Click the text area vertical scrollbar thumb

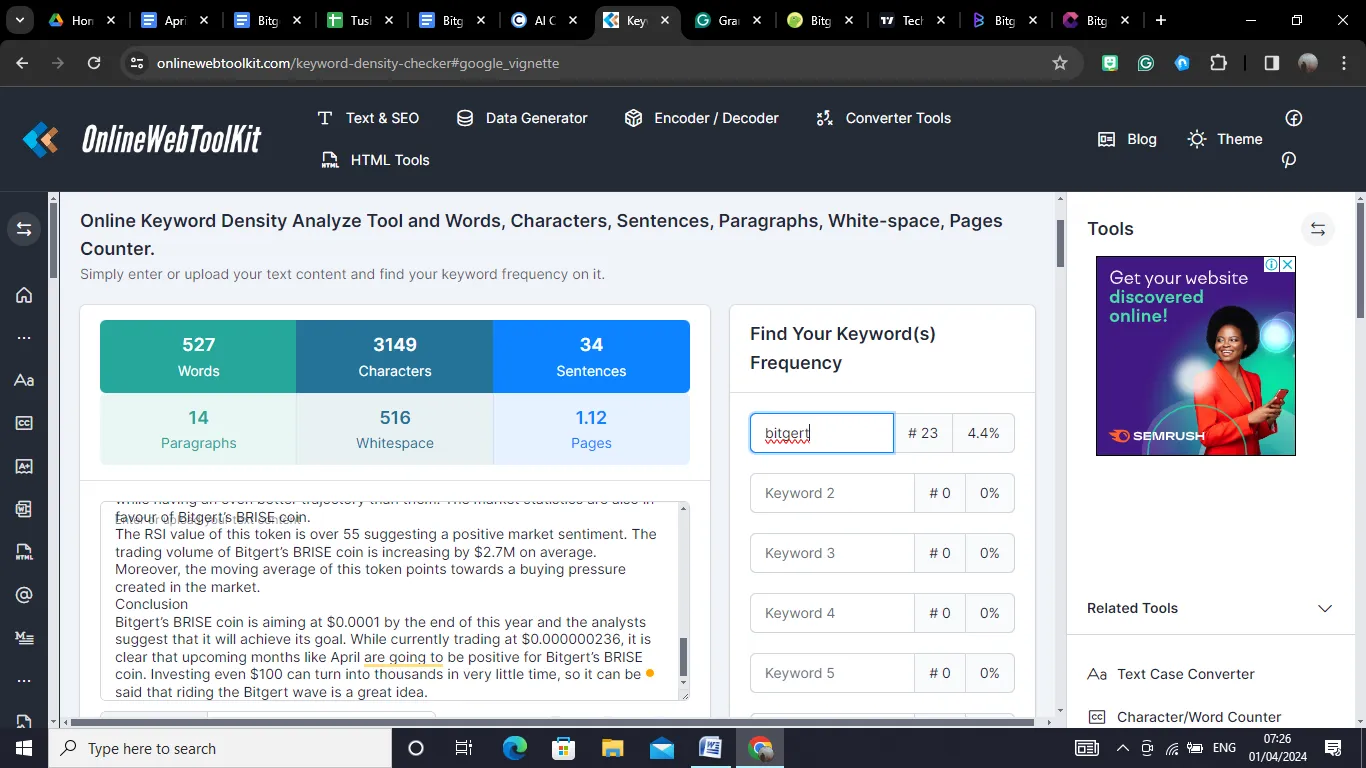click(x=684, y=657)
